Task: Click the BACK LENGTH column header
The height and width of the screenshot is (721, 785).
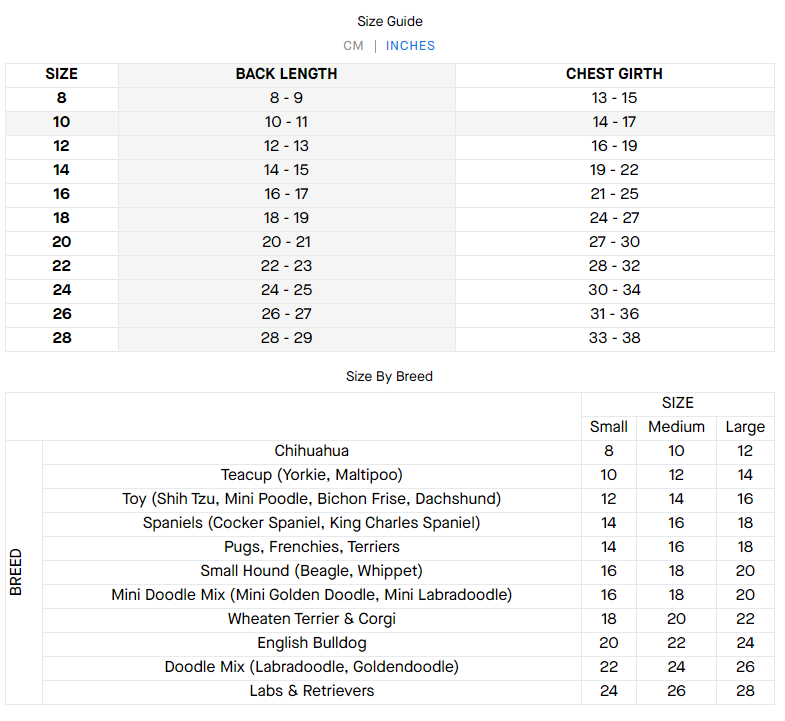Action: pos(286,74)
